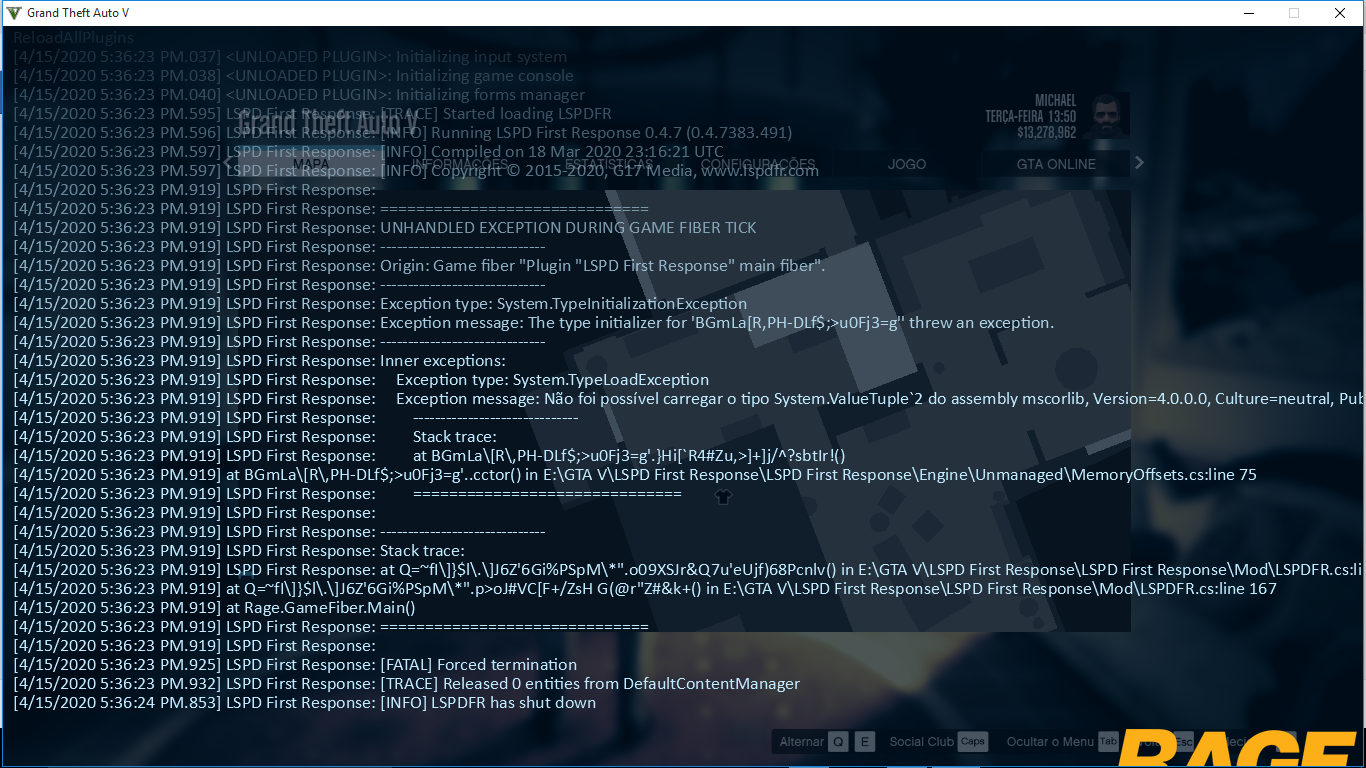Image resolution: width=1366 pixels, height=768 pixels.
Task: Click the 'Running LSPD First Response 0.4.7' line
Action: 403,133
